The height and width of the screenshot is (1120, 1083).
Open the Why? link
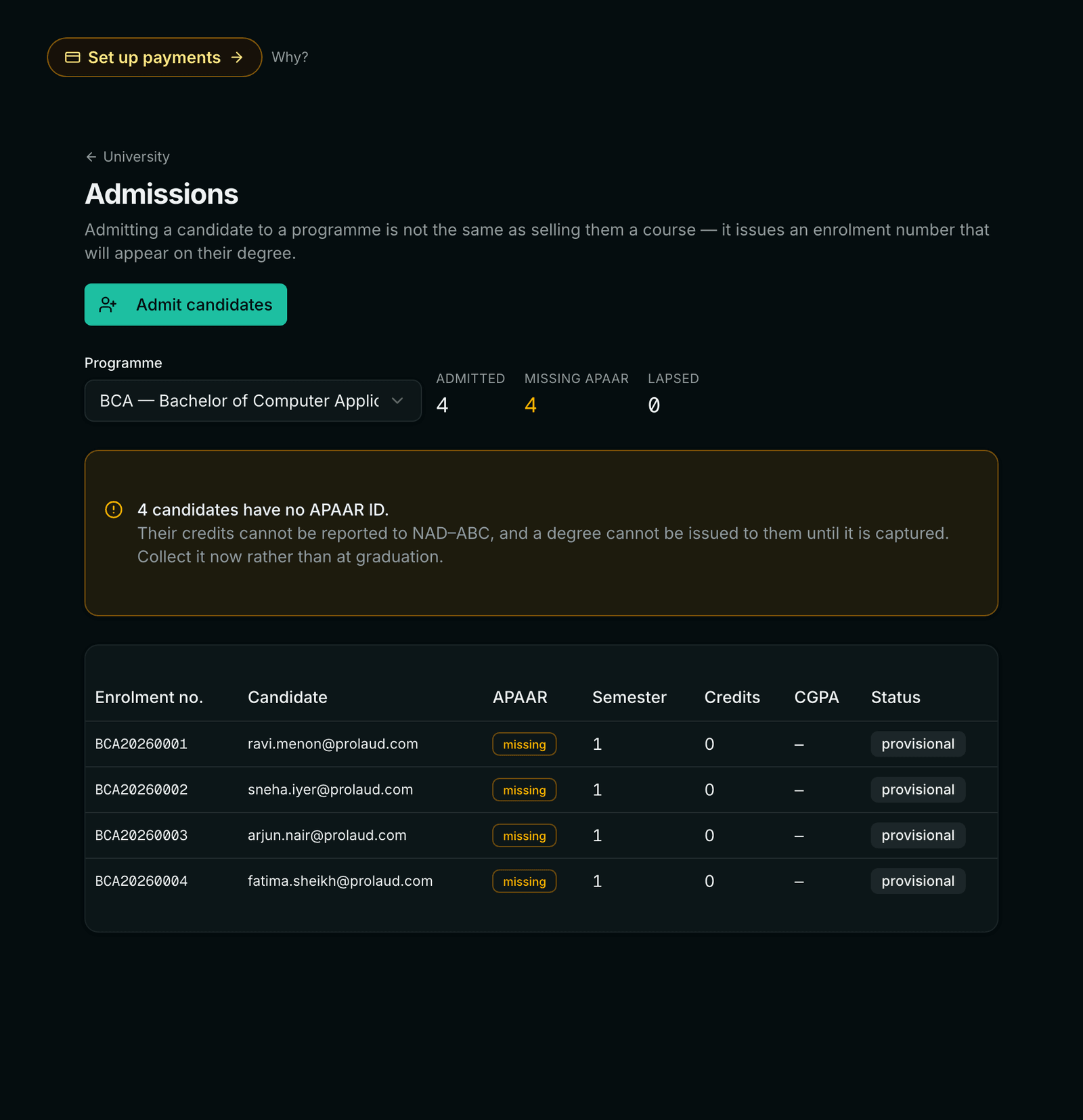coord(290,58)
